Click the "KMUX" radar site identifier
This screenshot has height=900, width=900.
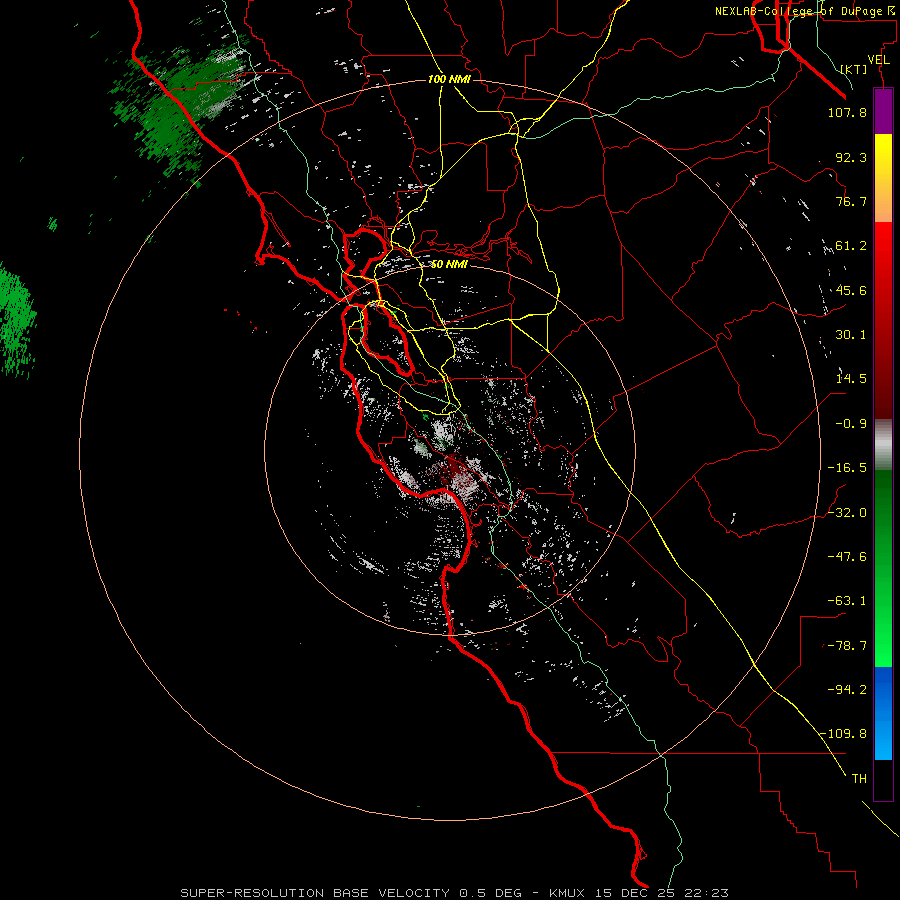click(x=568, y=893)
